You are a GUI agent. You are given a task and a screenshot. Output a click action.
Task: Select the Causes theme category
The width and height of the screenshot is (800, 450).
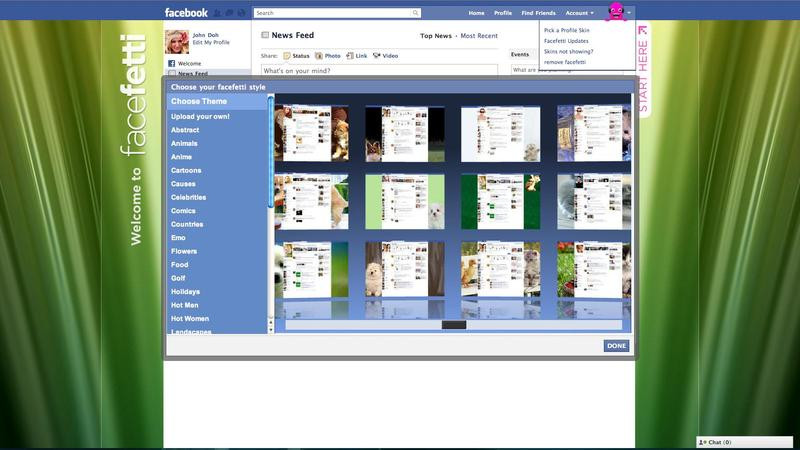tap(183, 184)
